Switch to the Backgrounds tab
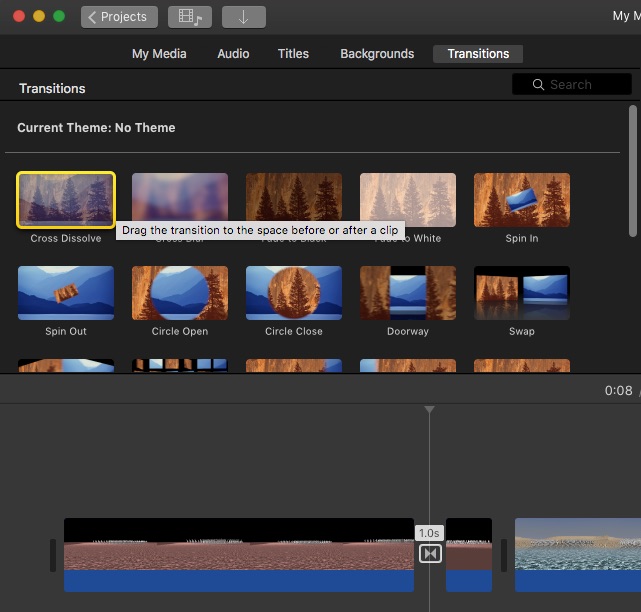This screenshot has width=641, height=612. [x=377, y=54]
